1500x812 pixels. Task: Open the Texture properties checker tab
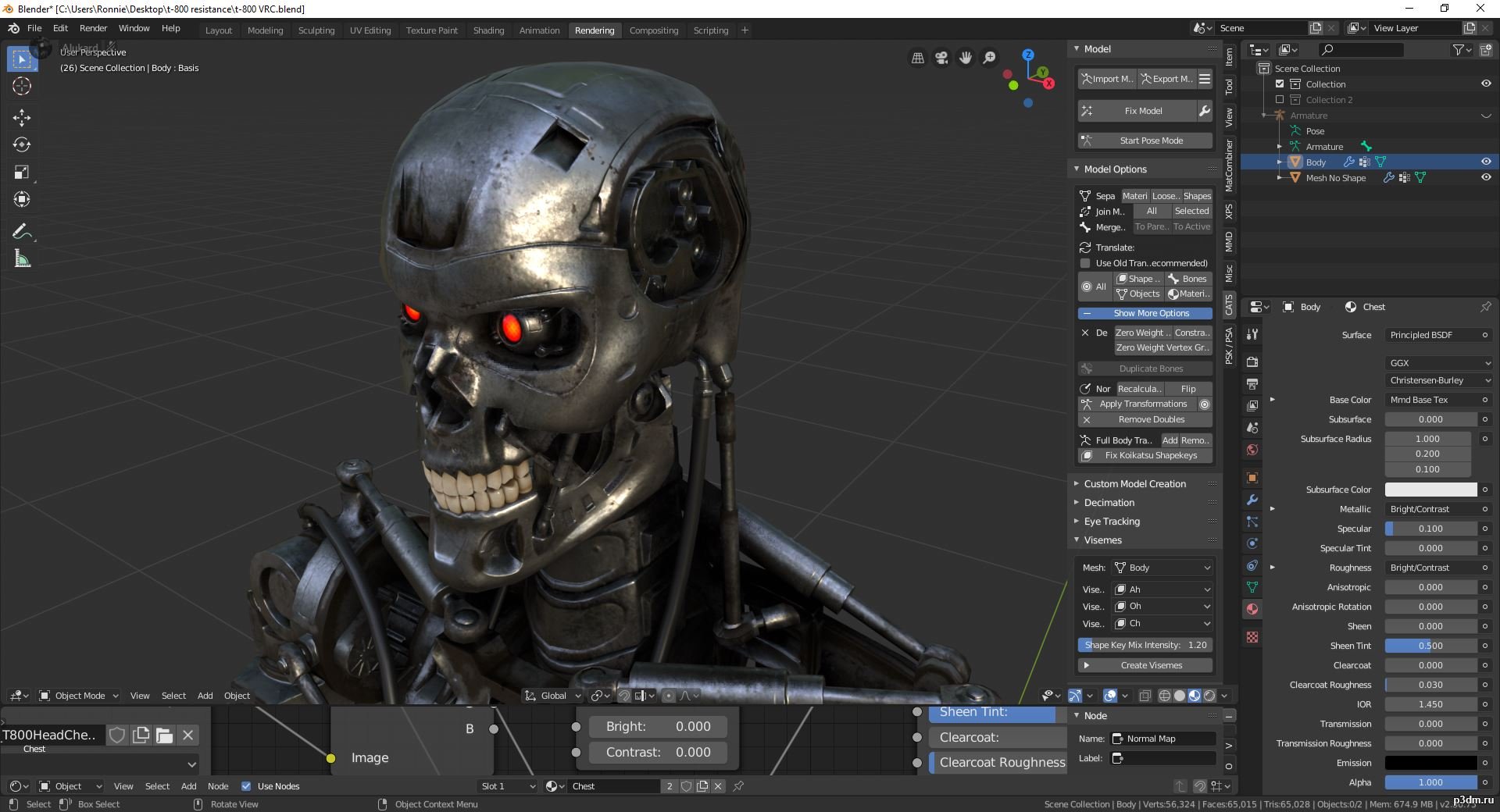click(1252, 637)
